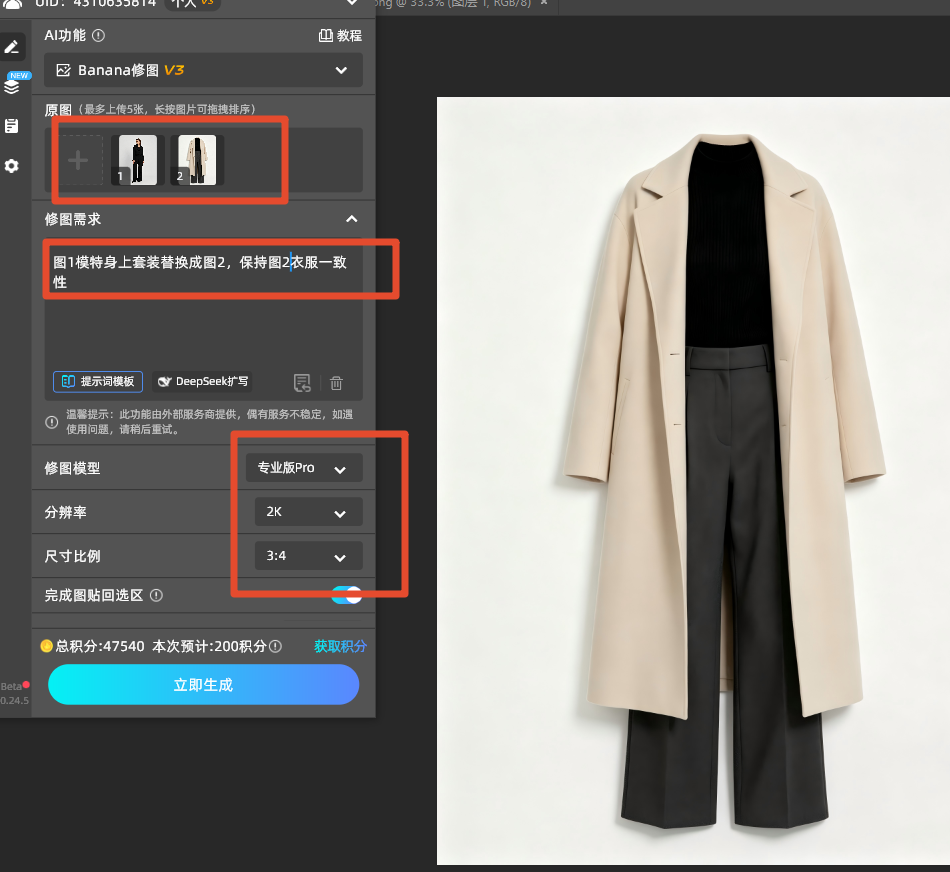Click the 尺寸比例 label
950x872 pixels.
(x=72, y=556)
